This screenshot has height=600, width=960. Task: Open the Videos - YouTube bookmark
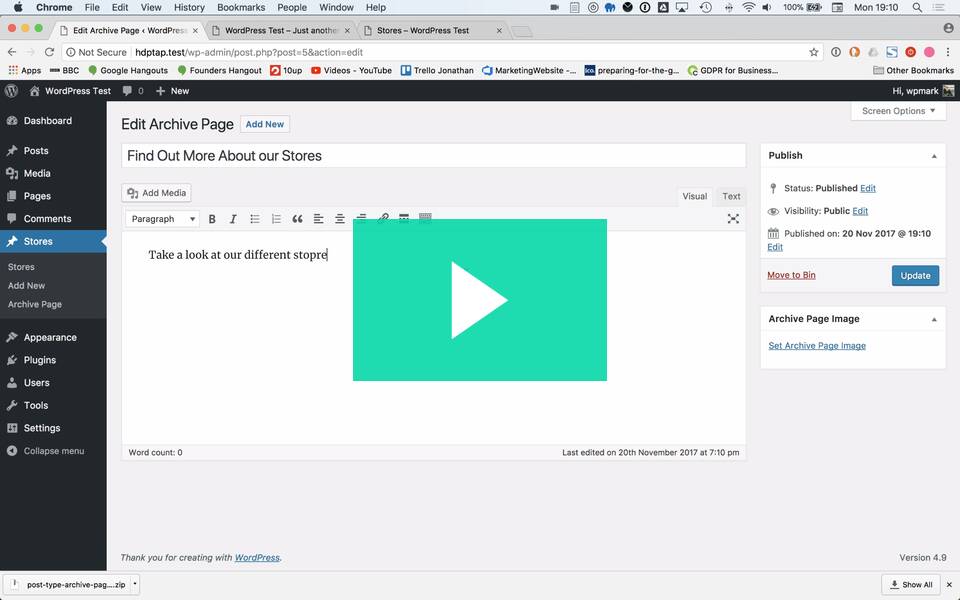point(351,70)
